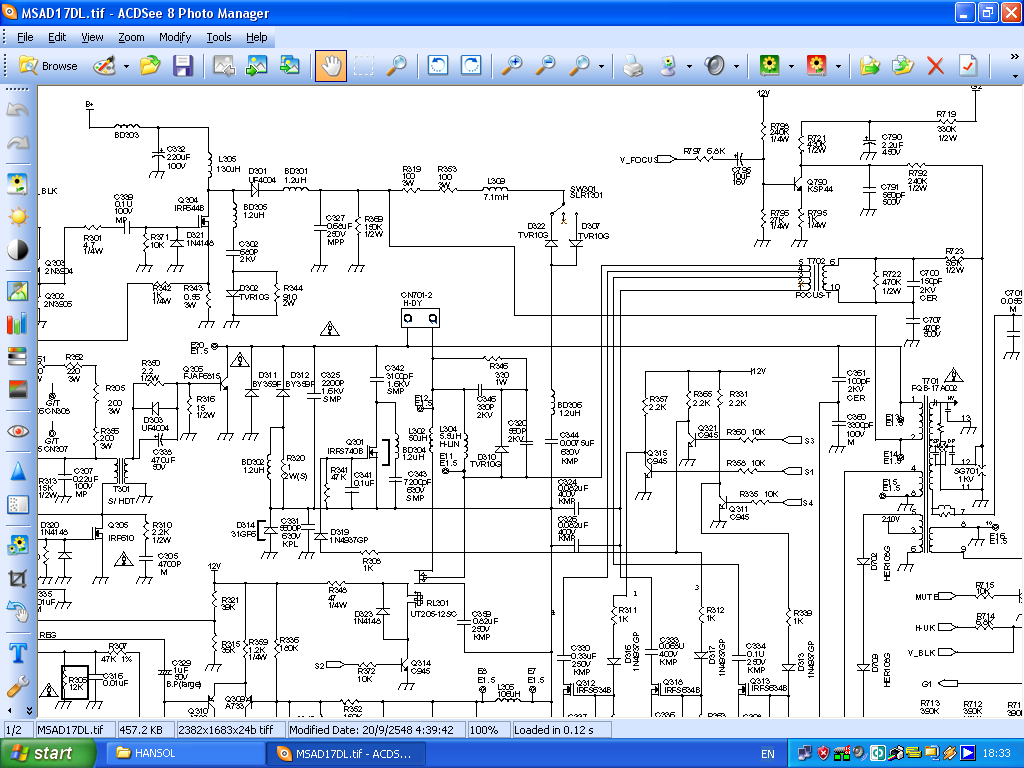The height and width of the screenshot is (768, 1024).
Task: Undo using the sidebar back arrow
Action: 18,110
